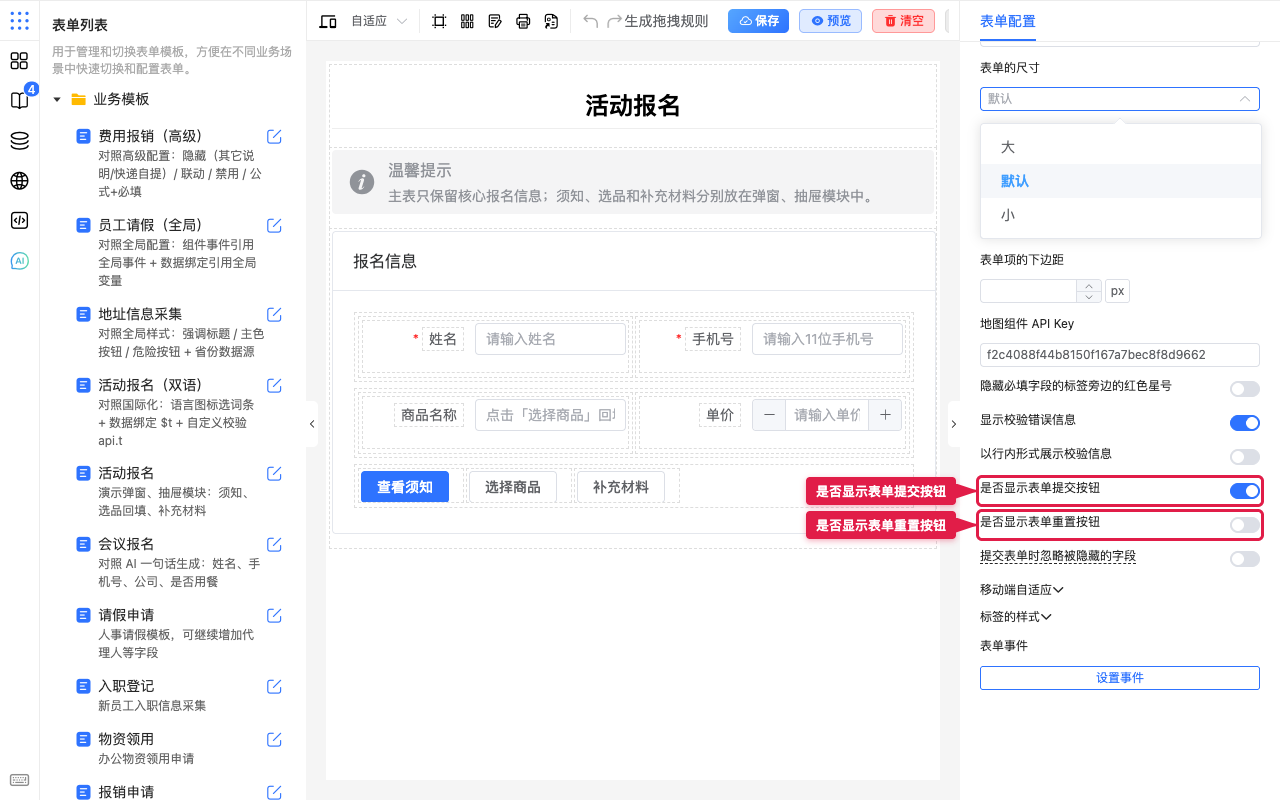Viewport: 1280px width, 800px height.
Task: Click the red 清空 button
Action: [903, 21]
